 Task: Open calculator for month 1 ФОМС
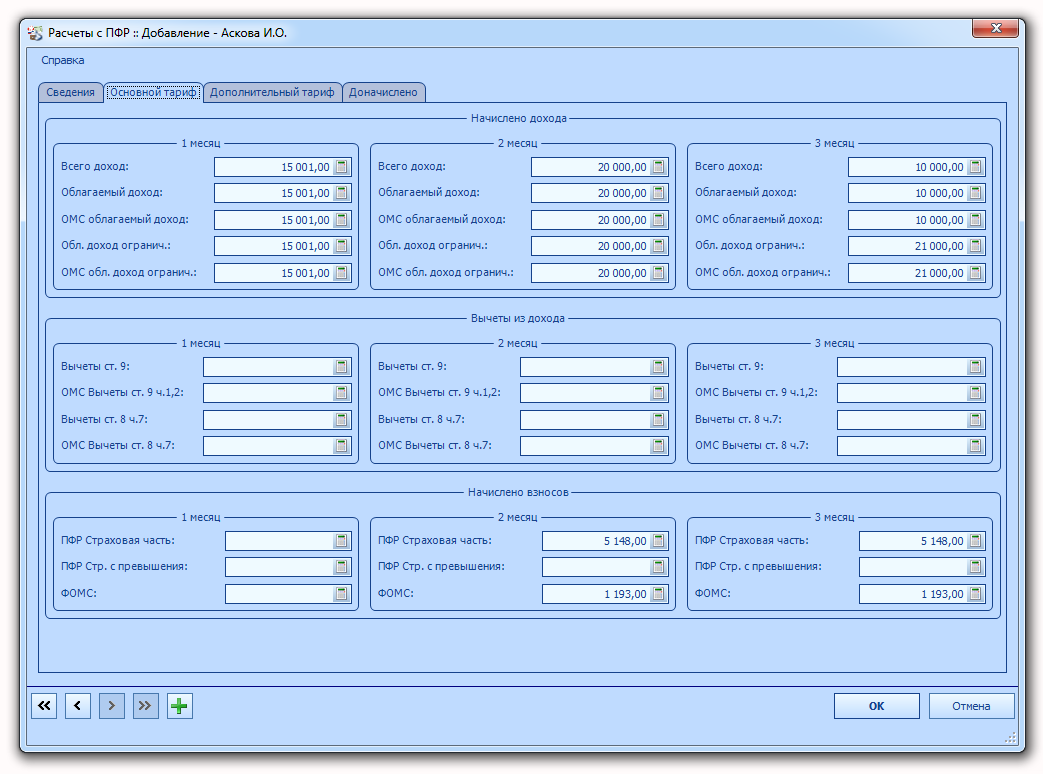coord(341,594)
